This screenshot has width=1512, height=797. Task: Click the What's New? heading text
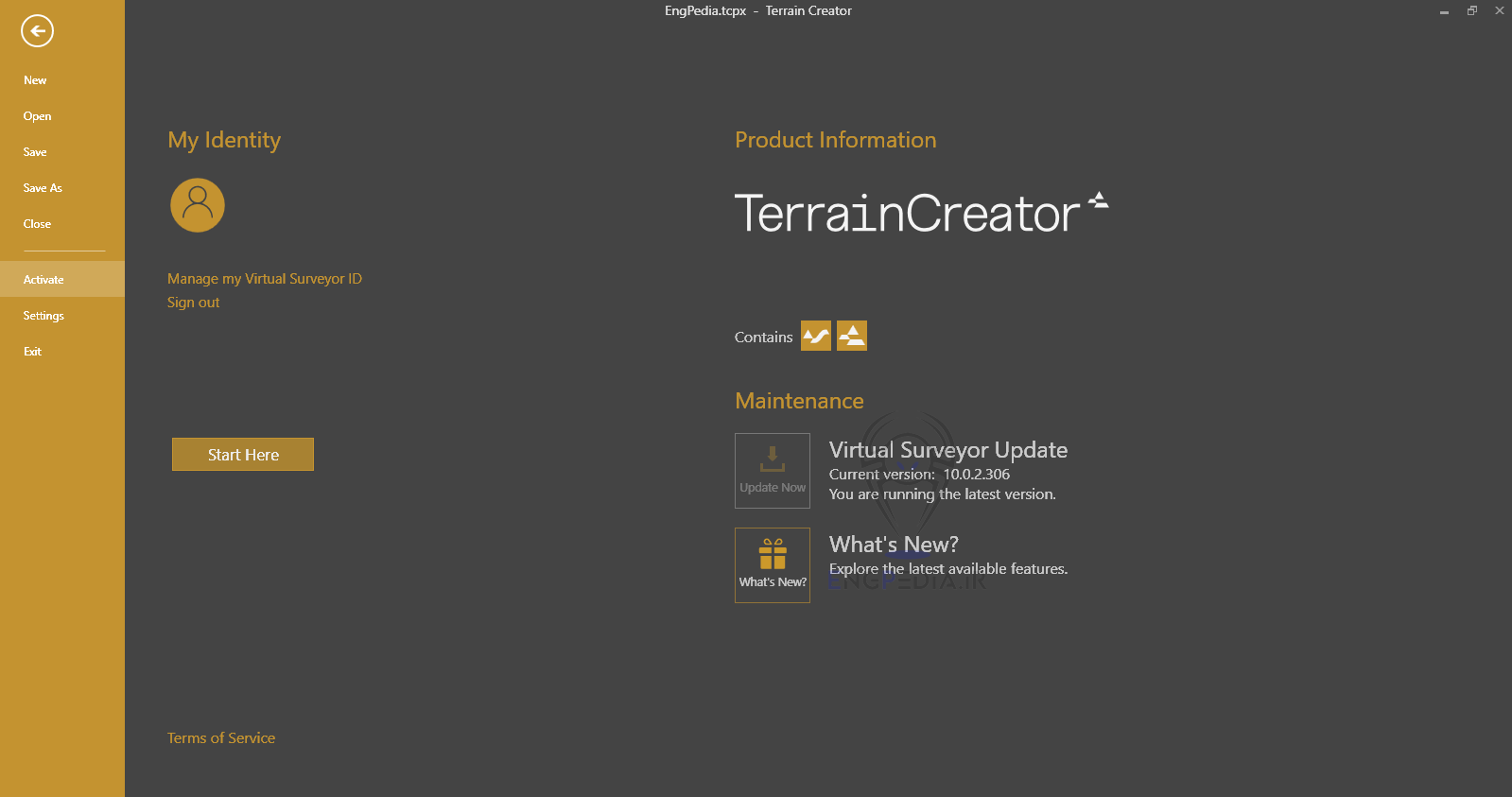(894, 545)
